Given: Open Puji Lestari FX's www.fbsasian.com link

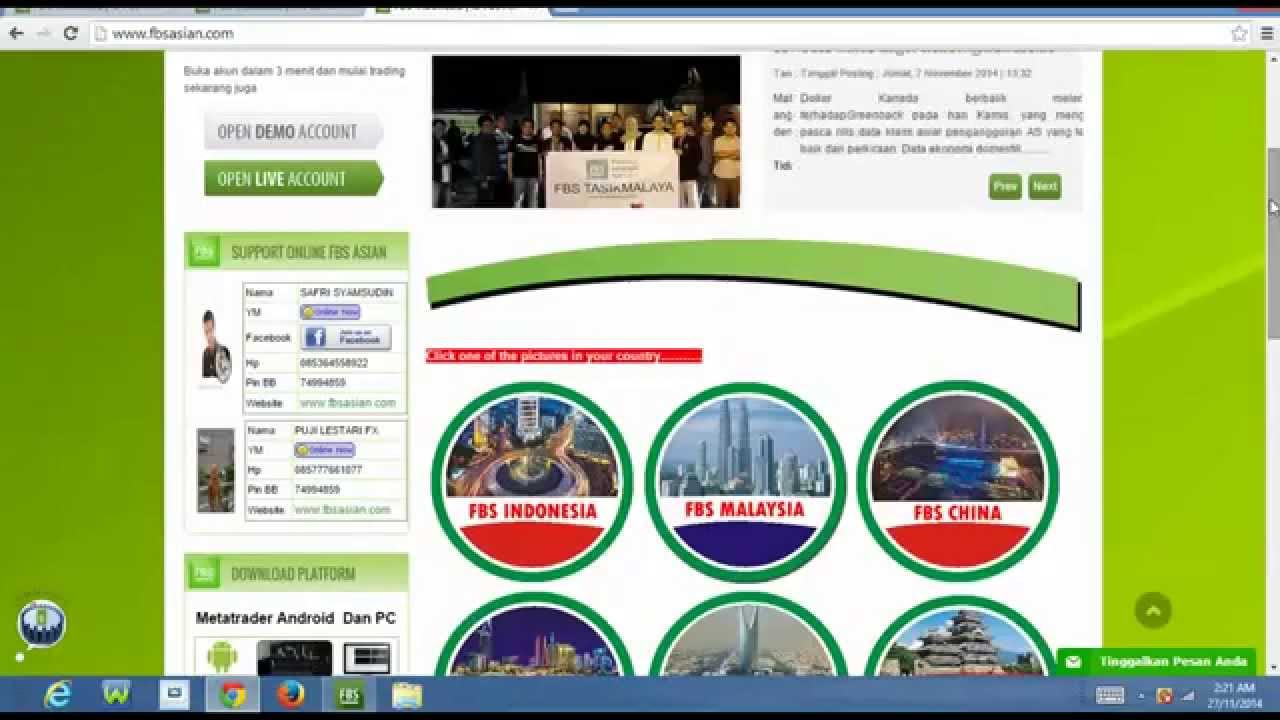Looking at the screenshot, I should tap(342, 510).
